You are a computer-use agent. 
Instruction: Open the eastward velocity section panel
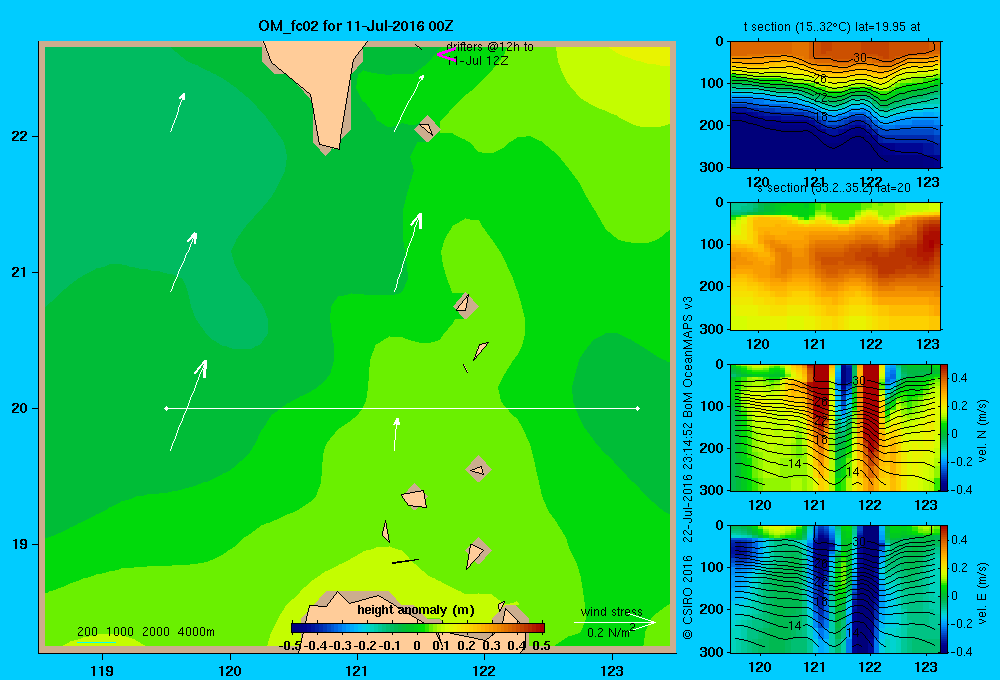pos(835,589)
